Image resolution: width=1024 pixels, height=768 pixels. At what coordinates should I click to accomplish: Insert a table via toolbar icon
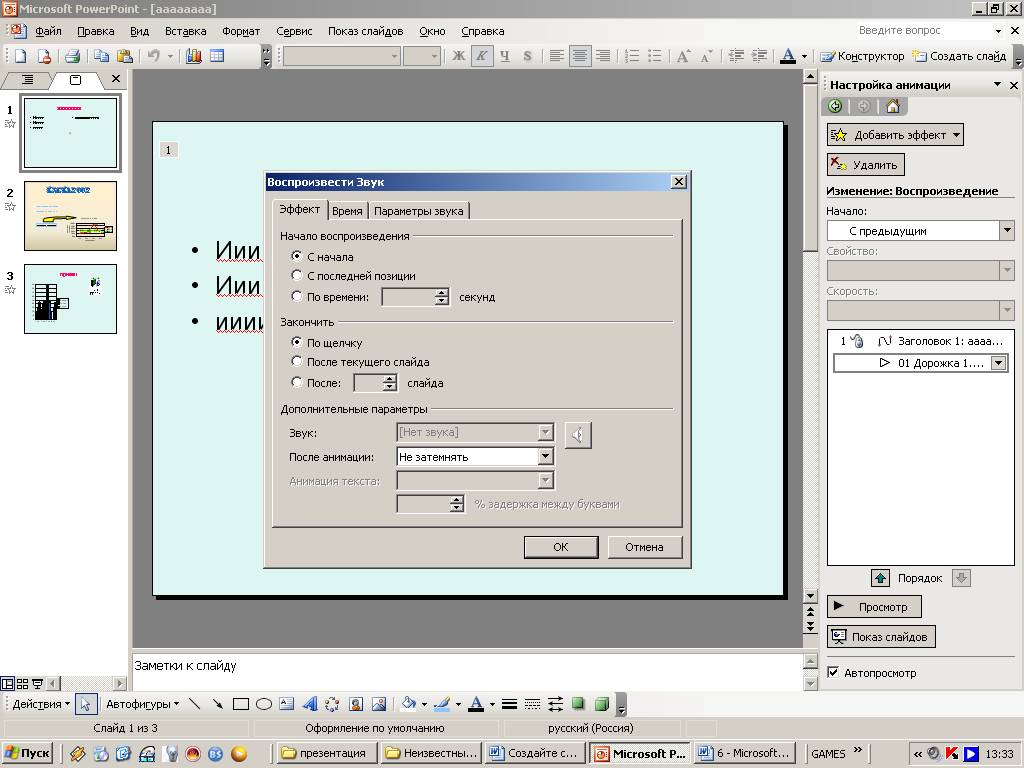coord(217,56)
